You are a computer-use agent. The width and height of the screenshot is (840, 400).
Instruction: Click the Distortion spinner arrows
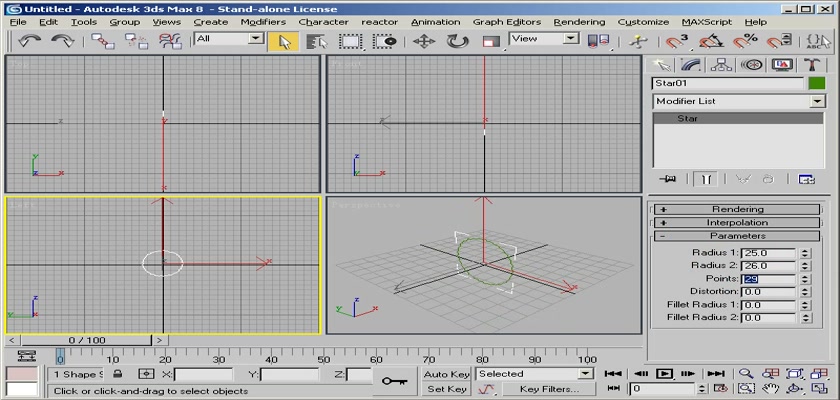tap(805, 292)
